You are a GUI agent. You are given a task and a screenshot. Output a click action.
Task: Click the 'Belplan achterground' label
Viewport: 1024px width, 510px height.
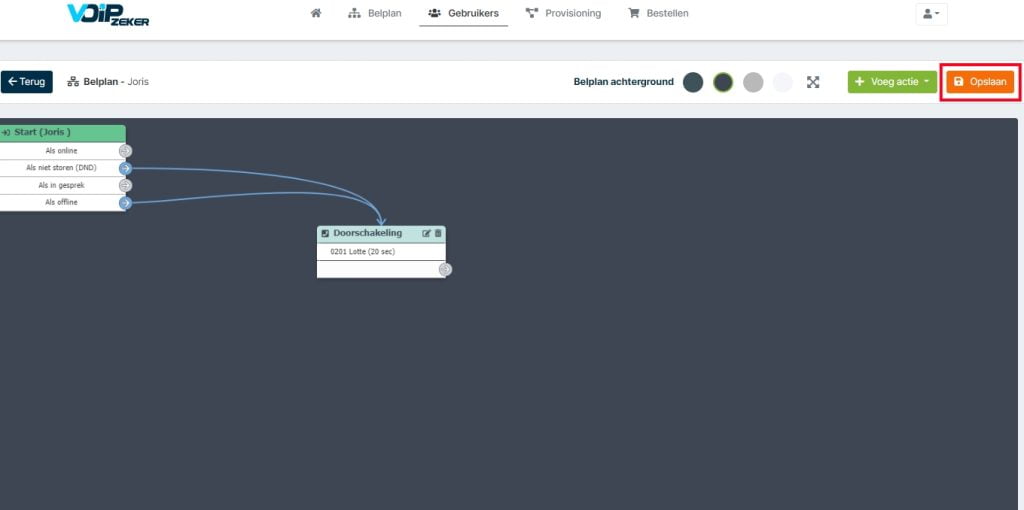[x=624, y=82]
